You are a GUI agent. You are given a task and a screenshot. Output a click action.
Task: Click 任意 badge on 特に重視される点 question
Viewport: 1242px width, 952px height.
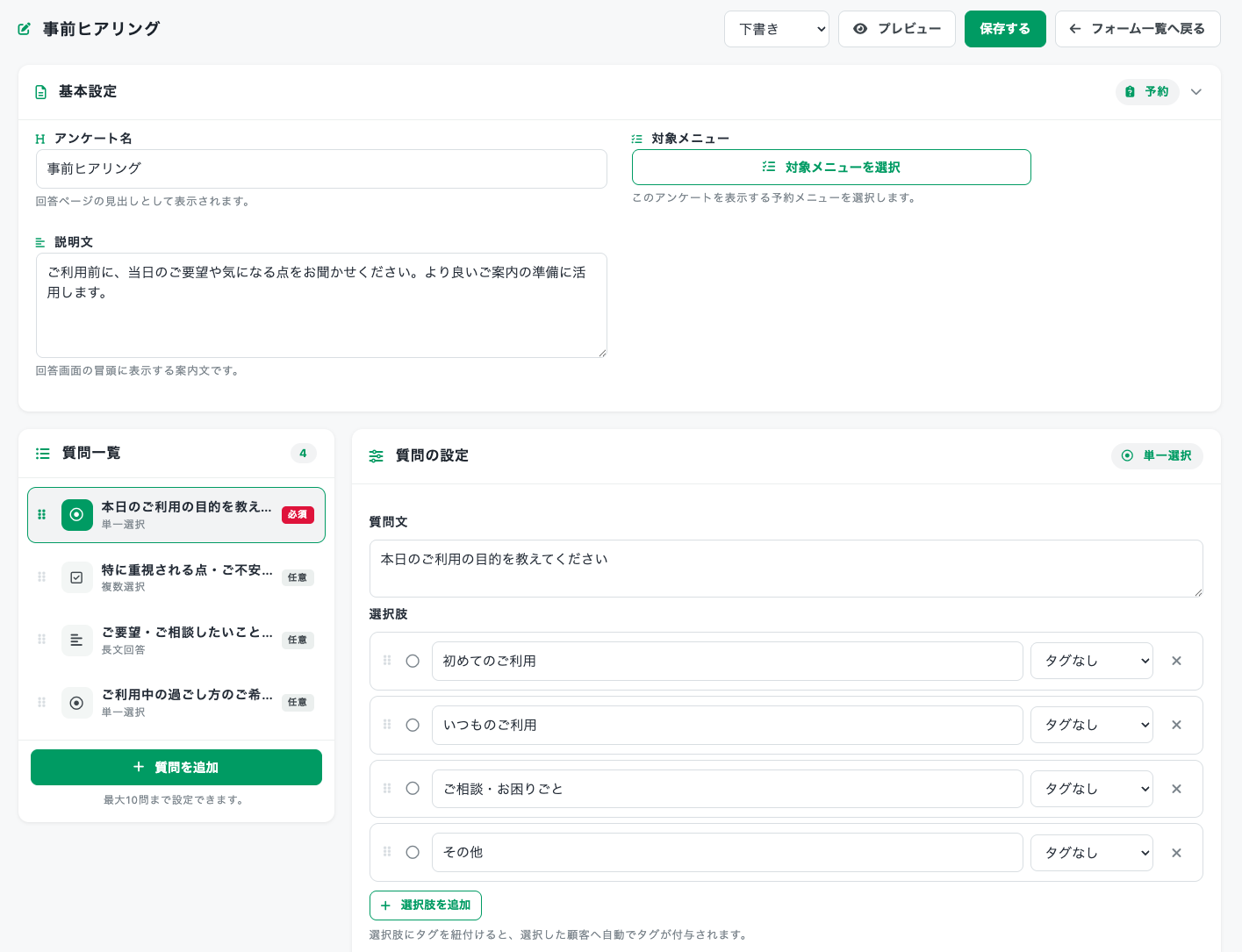pos(298,577)
